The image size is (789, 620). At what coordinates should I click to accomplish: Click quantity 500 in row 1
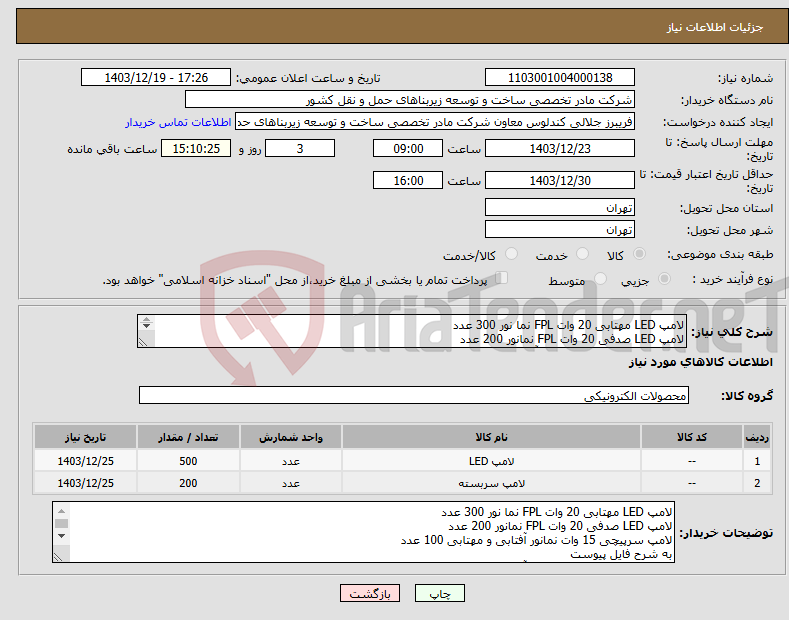pyautogui.click(x=188, y=461)
